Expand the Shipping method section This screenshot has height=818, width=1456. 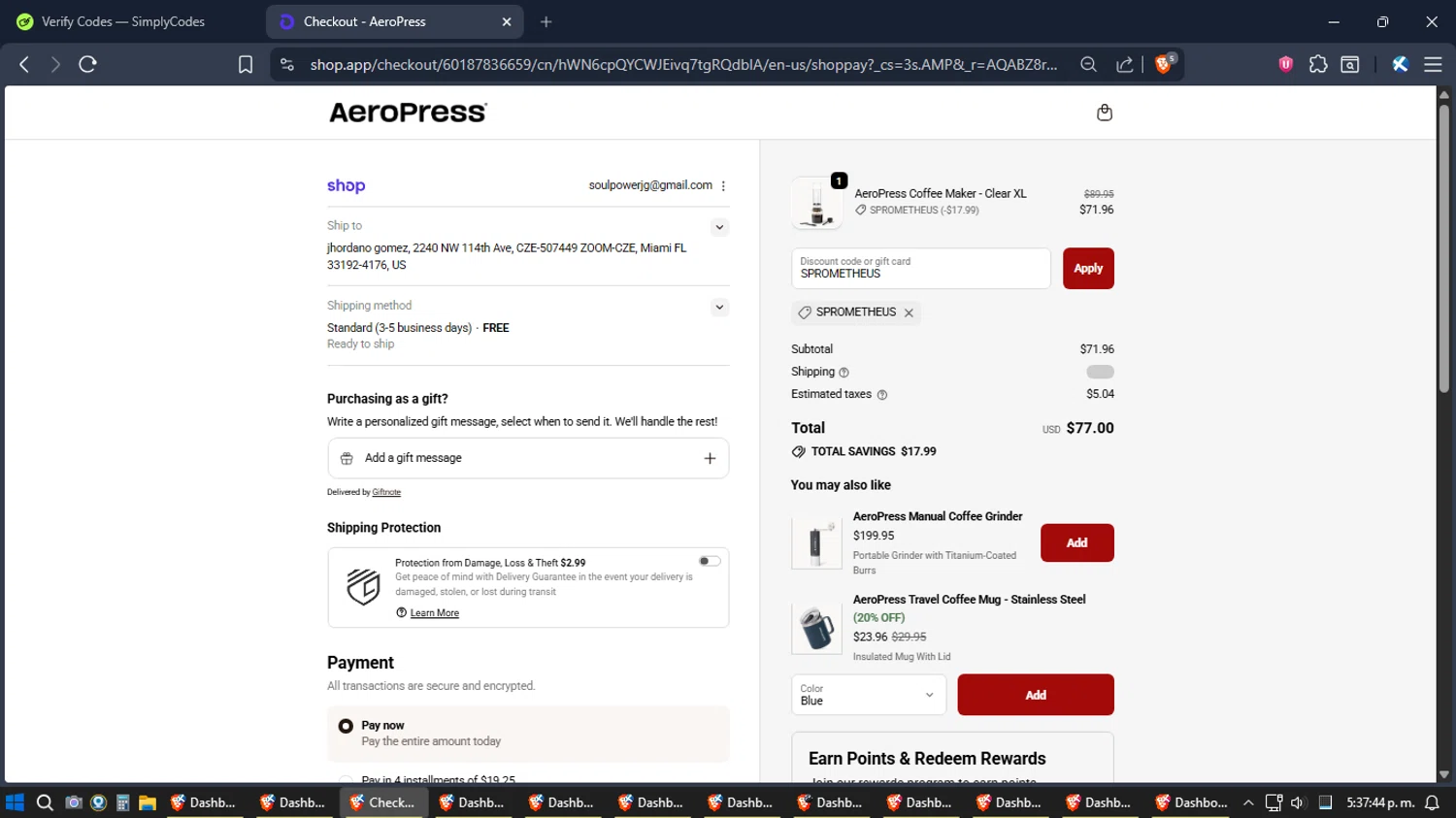719,307
